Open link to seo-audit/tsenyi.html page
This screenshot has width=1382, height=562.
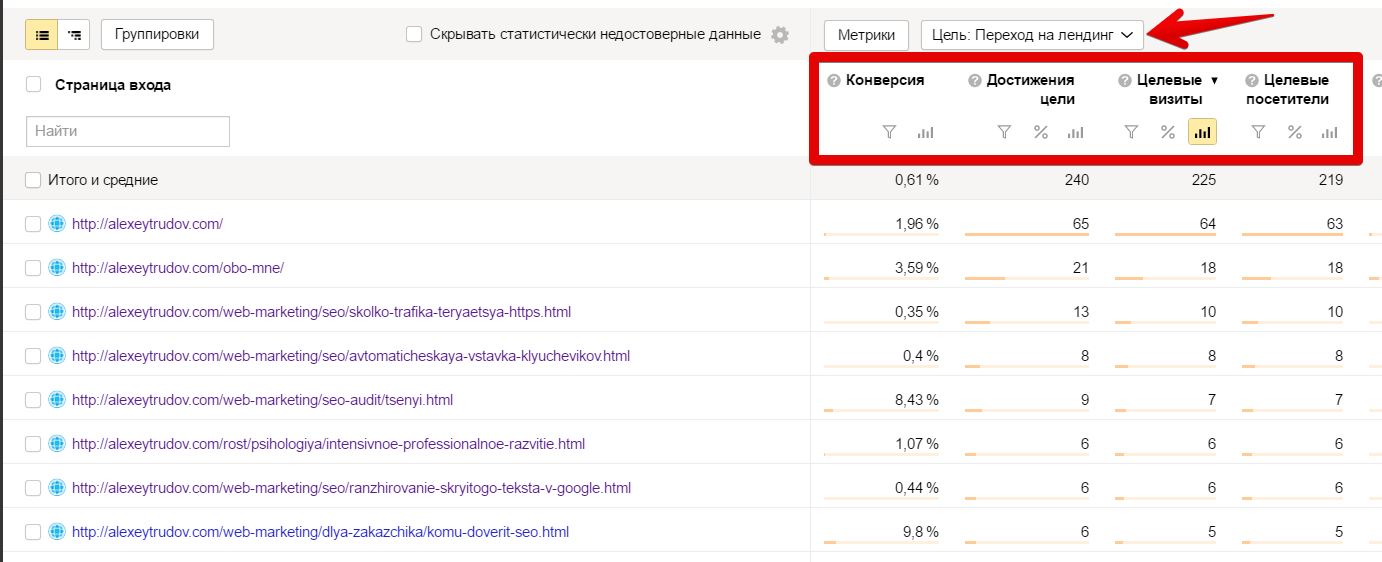click(x=262, y=400)
